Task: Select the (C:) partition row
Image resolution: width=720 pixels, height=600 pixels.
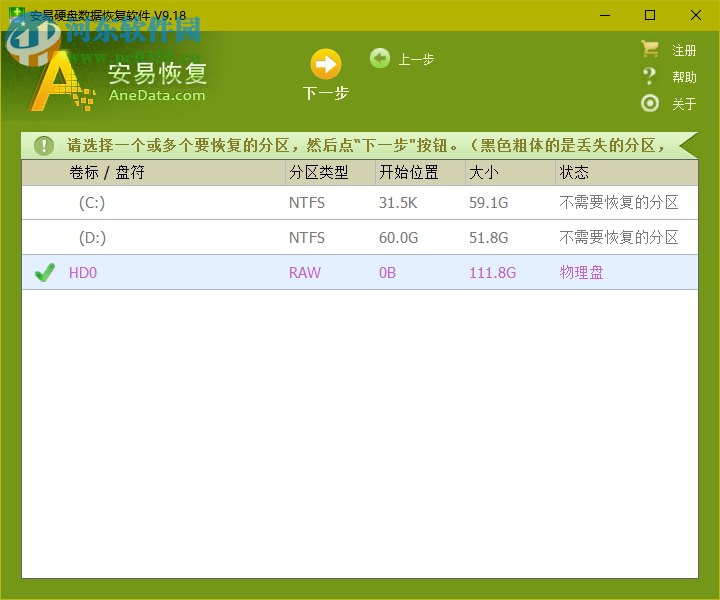Action: point(360,202)
